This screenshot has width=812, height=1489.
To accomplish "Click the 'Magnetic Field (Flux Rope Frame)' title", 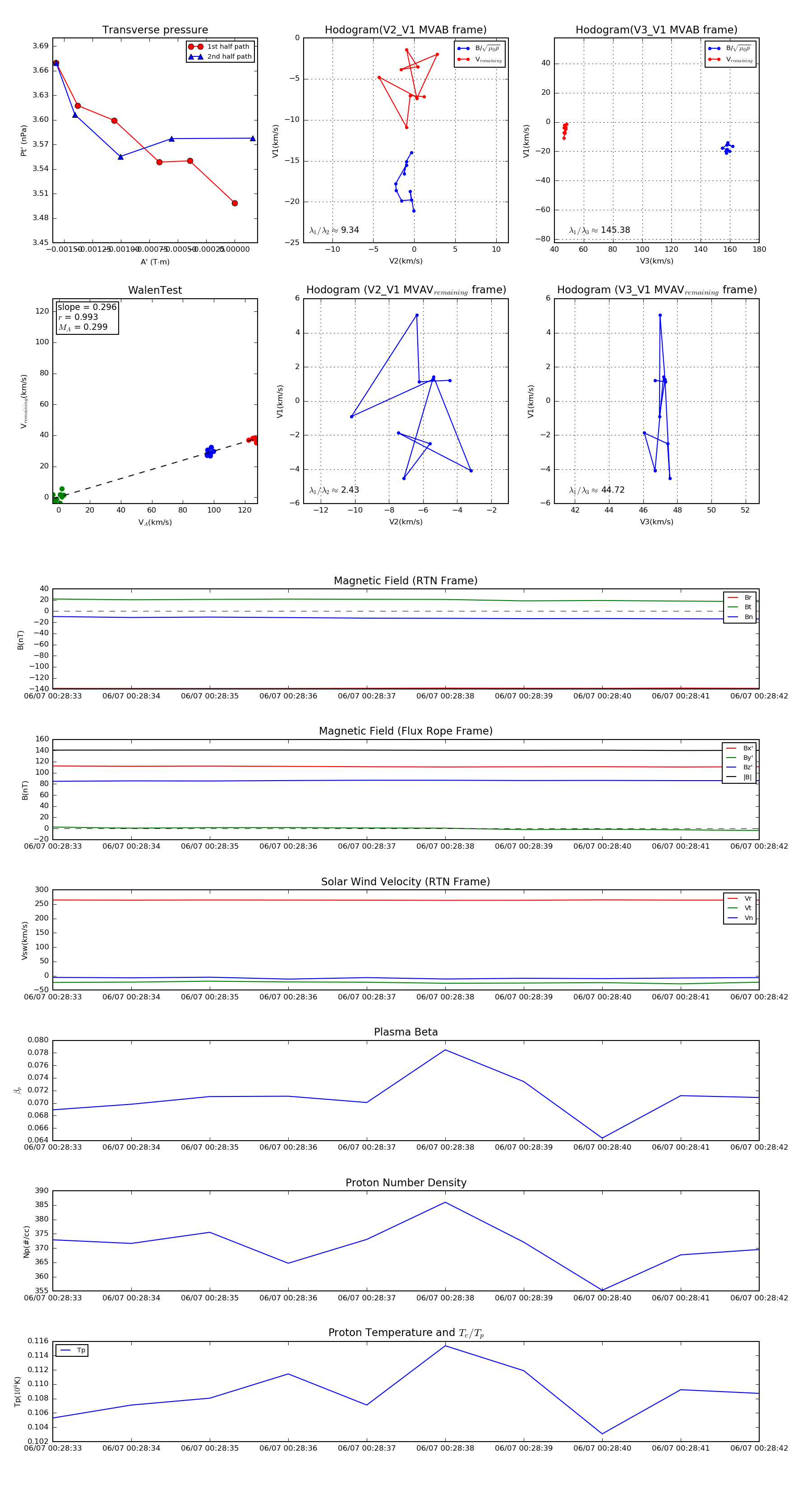I will (406, 731).
